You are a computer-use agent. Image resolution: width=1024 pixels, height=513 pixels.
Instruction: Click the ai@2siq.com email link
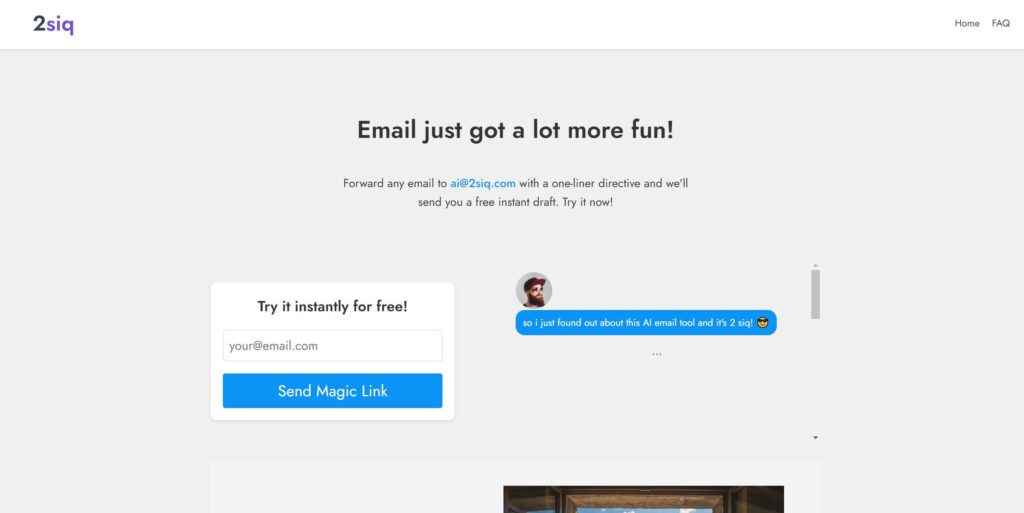coord(483,183)
